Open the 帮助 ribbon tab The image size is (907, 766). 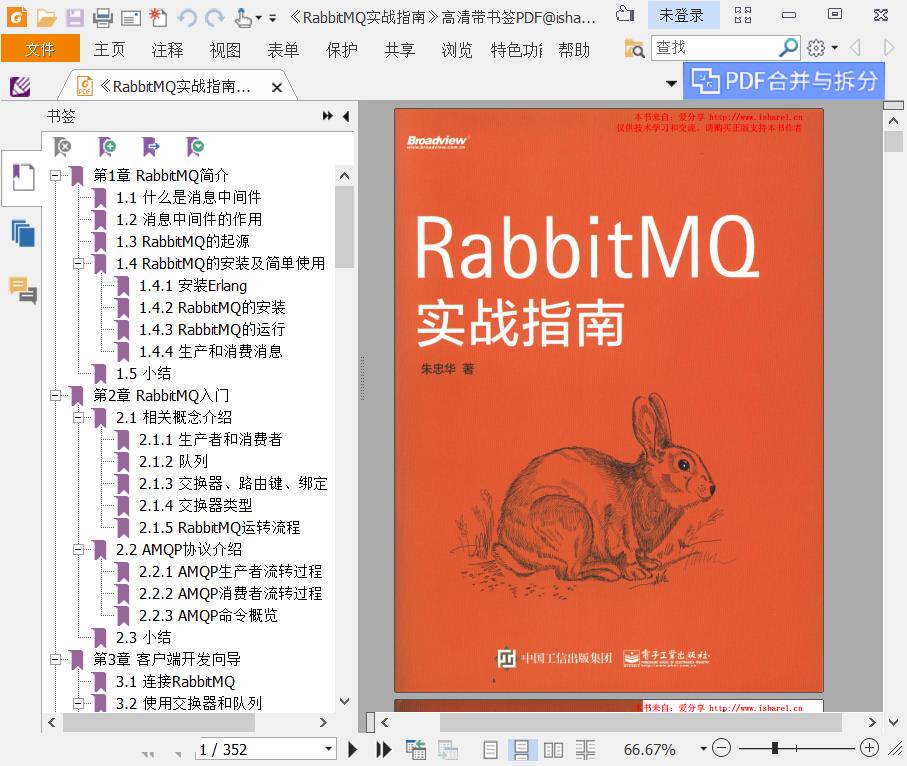point(574,50)
